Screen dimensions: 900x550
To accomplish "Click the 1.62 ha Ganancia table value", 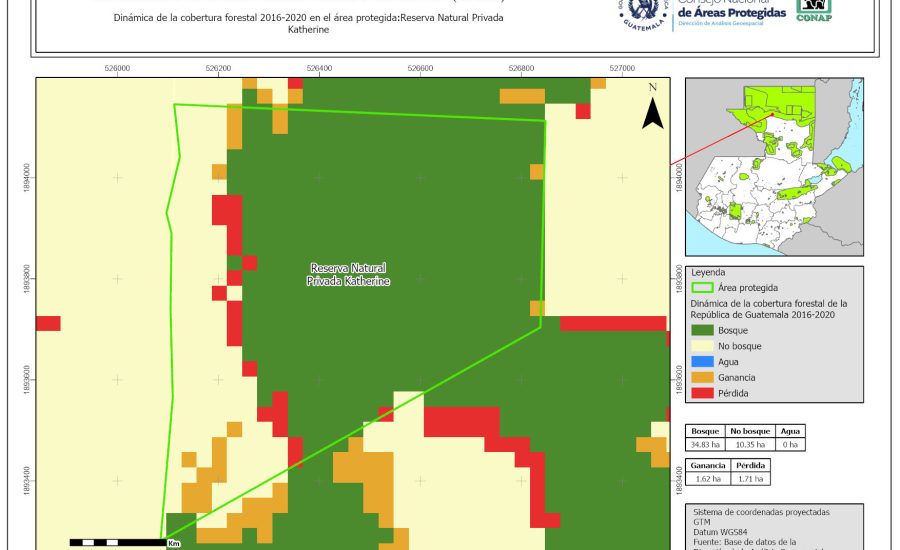I will click(706, 479).
